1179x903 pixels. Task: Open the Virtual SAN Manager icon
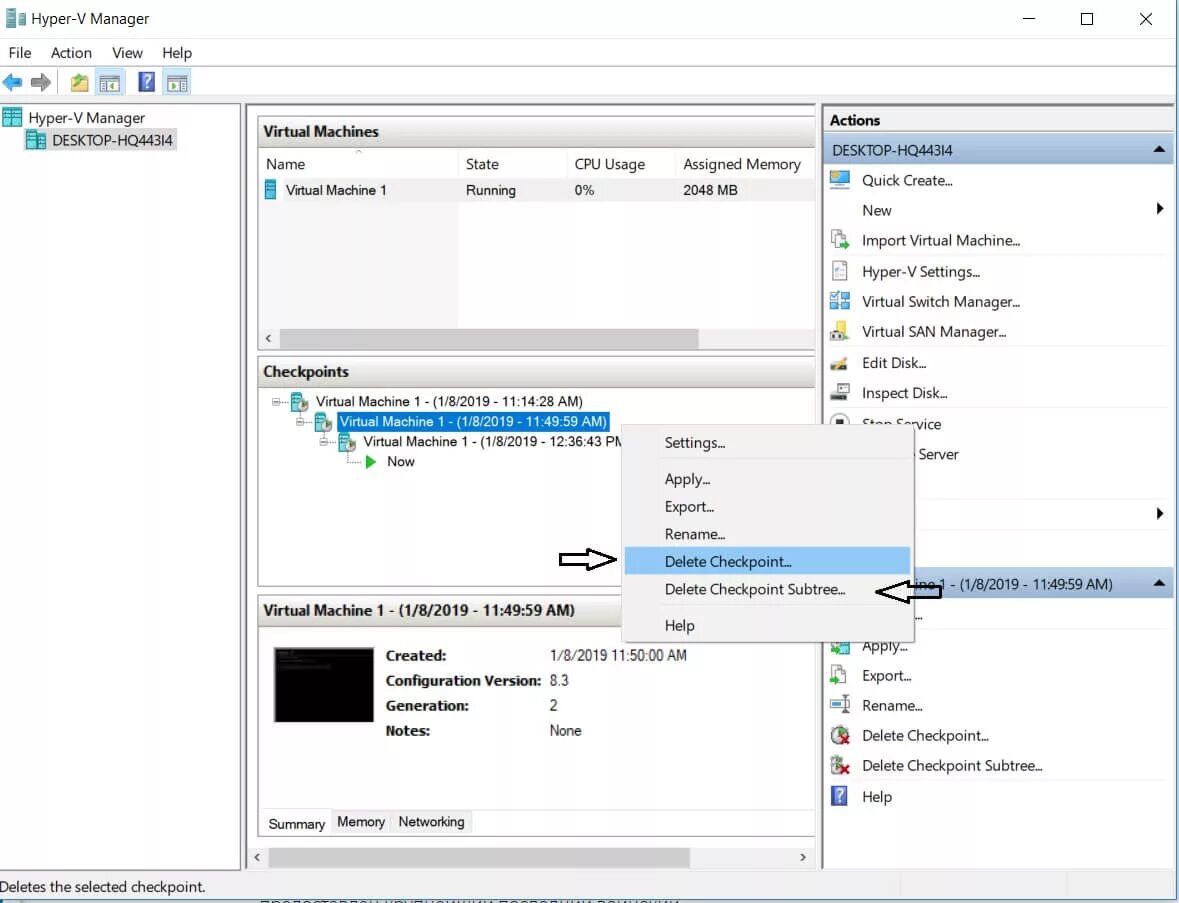[840, 331]
